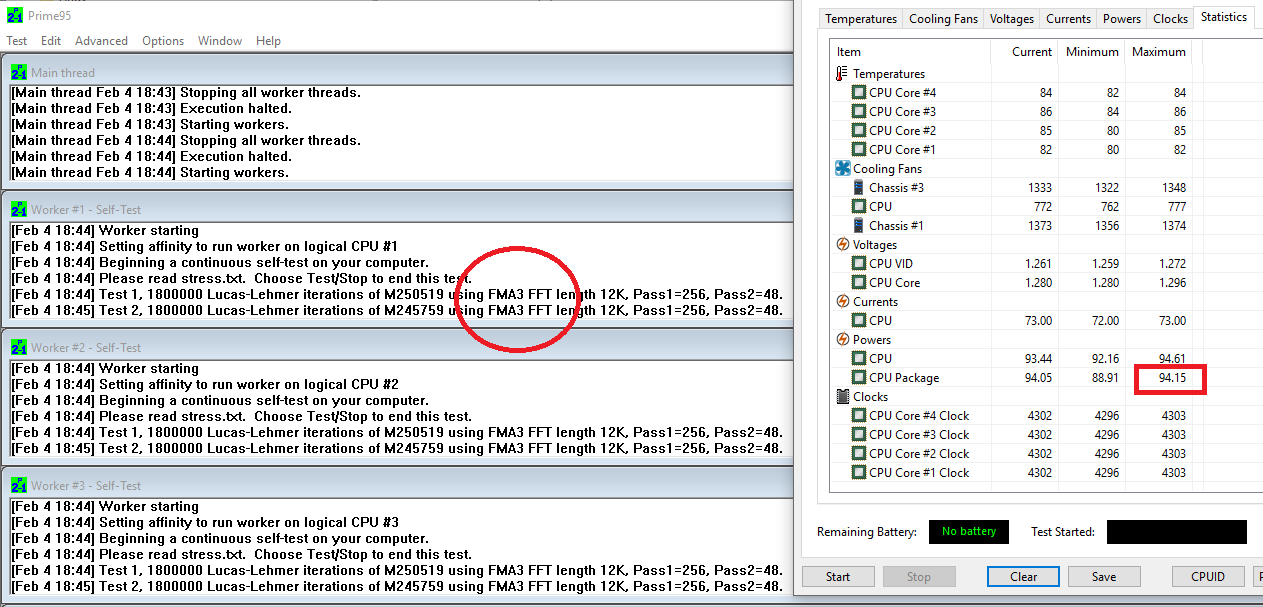This screenshot has height=607, width=1263.
Task: Click the CPU Core #1 Clock row icon
Action: [858, 472]
